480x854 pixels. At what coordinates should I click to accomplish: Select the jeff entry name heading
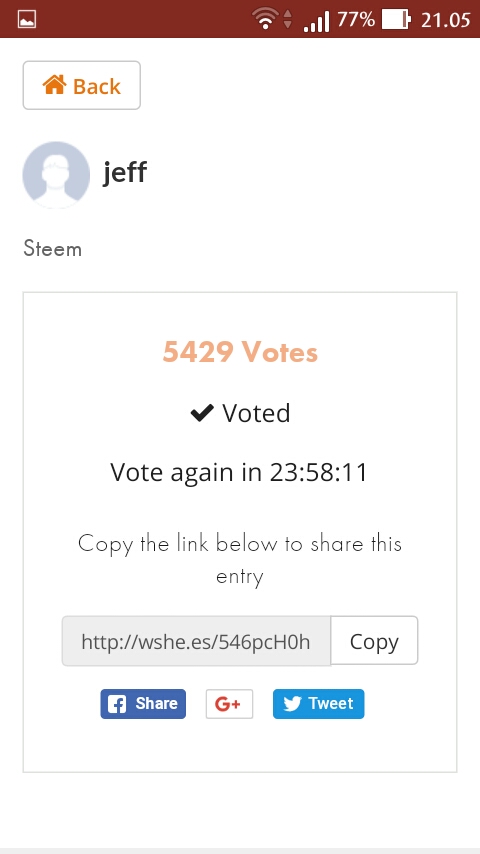point(125,173)
